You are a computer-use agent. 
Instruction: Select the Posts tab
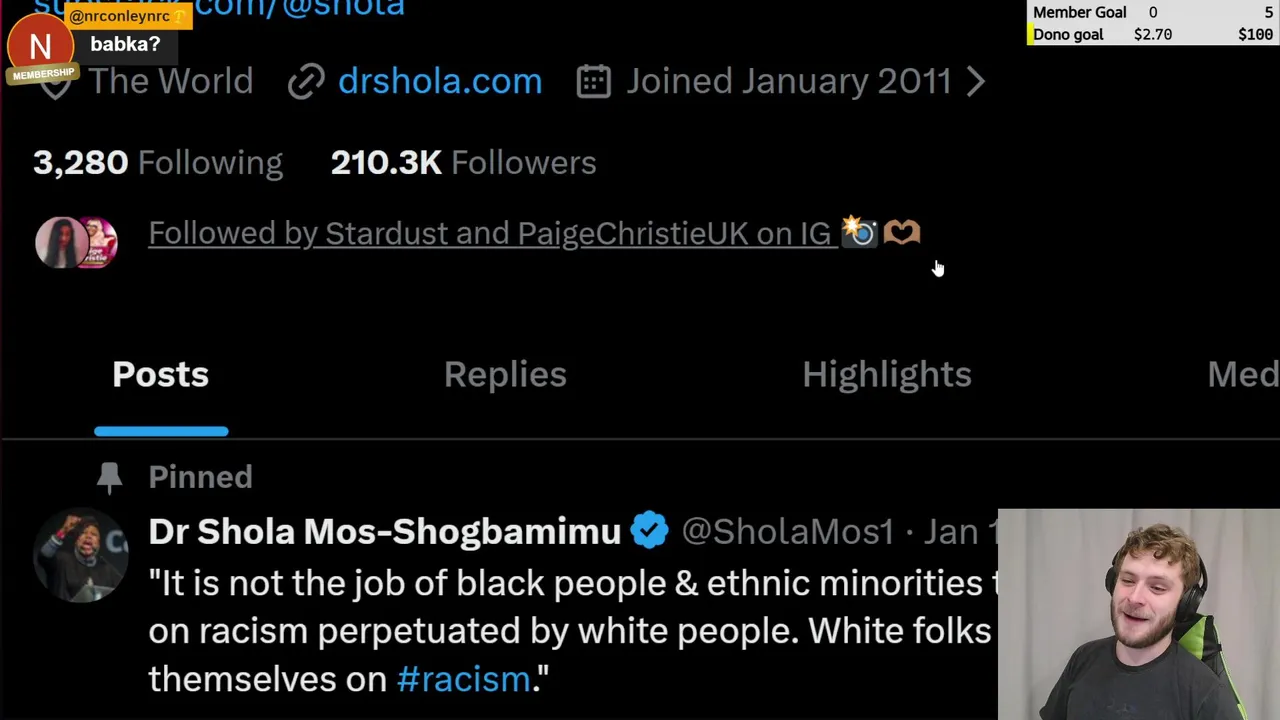click(x=160, y=375)
